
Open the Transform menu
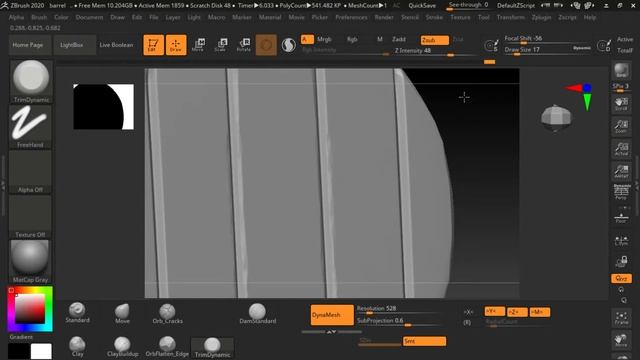click(511, 18)
